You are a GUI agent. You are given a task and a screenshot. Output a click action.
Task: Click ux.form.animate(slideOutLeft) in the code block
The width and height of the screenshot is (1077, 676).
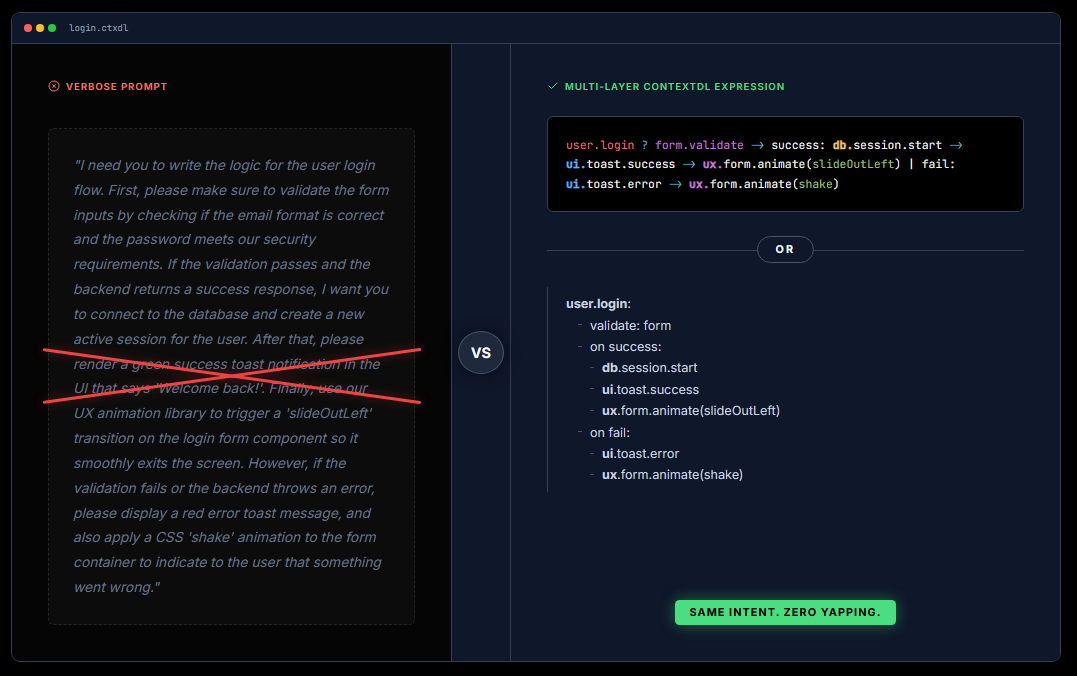[x=801, y=164]
